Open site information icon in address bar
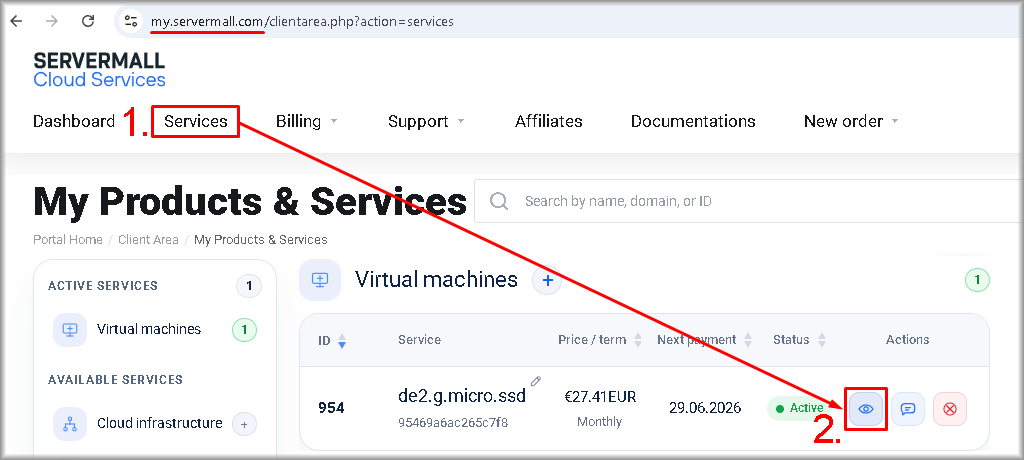Screen dimensions: 1024x460 tap(131, 21)
